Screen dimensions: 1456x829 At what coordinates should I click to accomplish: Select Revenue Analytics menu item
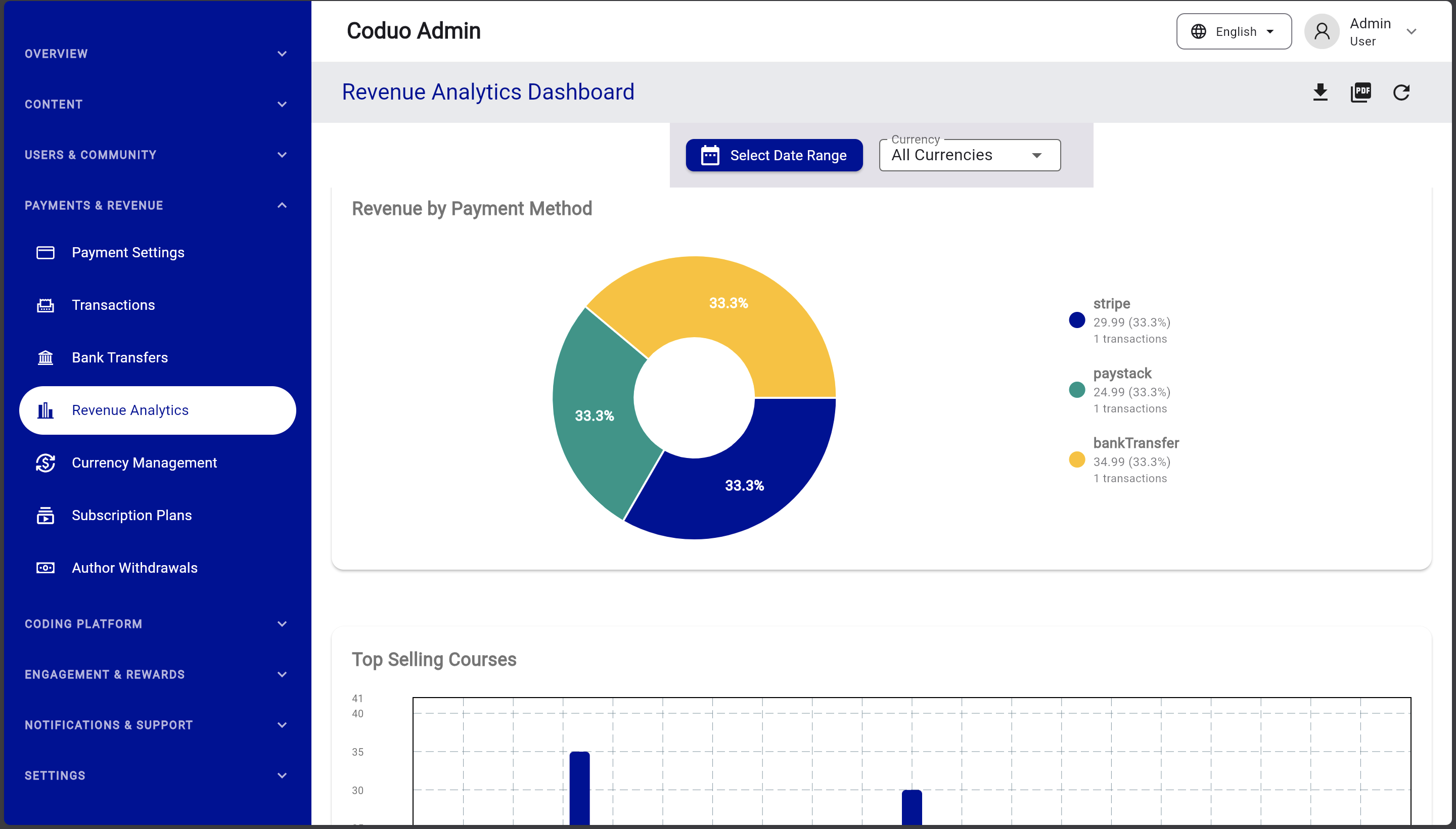[x=157, y=410]
